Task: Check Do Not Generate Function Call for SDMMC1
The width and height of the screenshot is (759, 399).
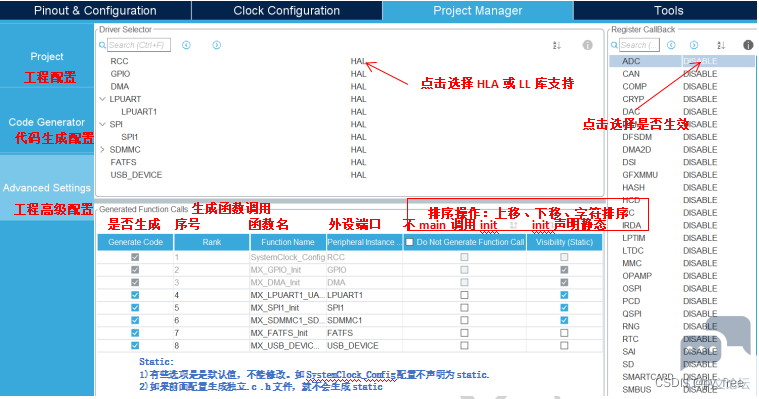Action: (x=464, y=320)
